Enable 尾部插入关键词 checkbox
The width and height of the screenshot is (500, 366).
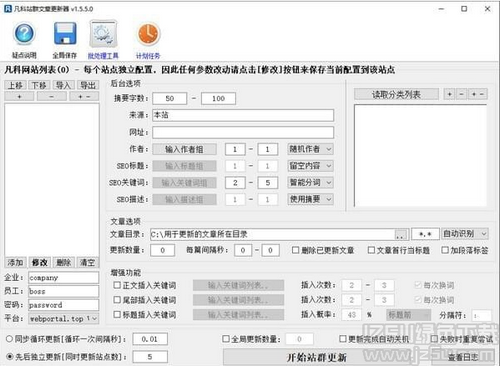(x=117, y=300)
